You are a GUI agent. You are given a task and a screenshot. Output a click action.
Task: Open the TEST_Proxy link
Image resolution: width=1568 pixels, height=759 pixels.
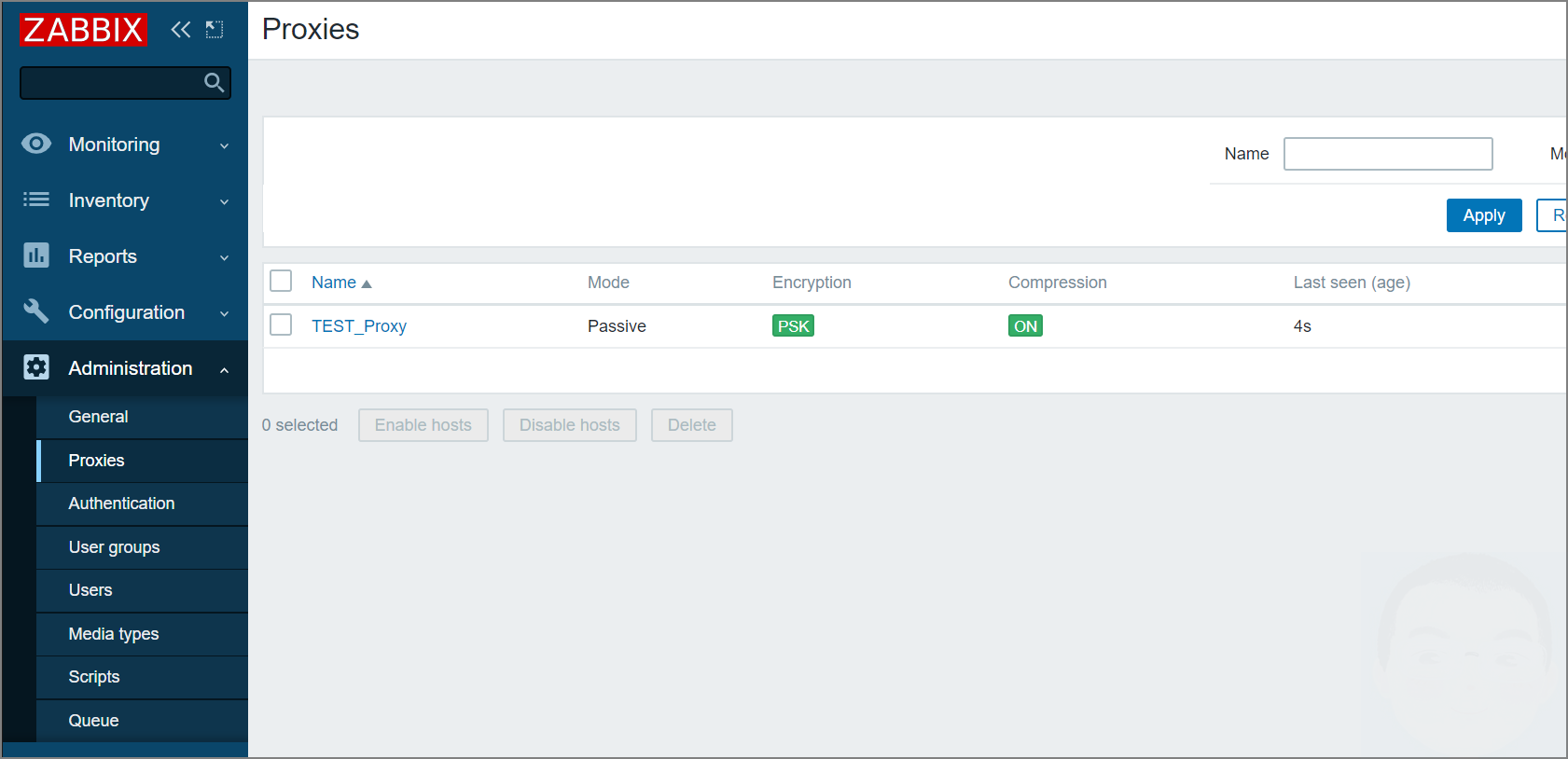[x=359, y=326]
